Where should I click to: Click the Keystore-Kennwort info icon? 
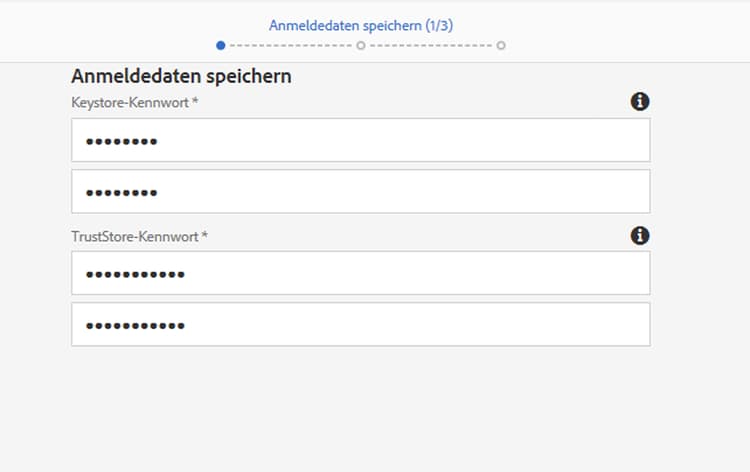point(640,101)
